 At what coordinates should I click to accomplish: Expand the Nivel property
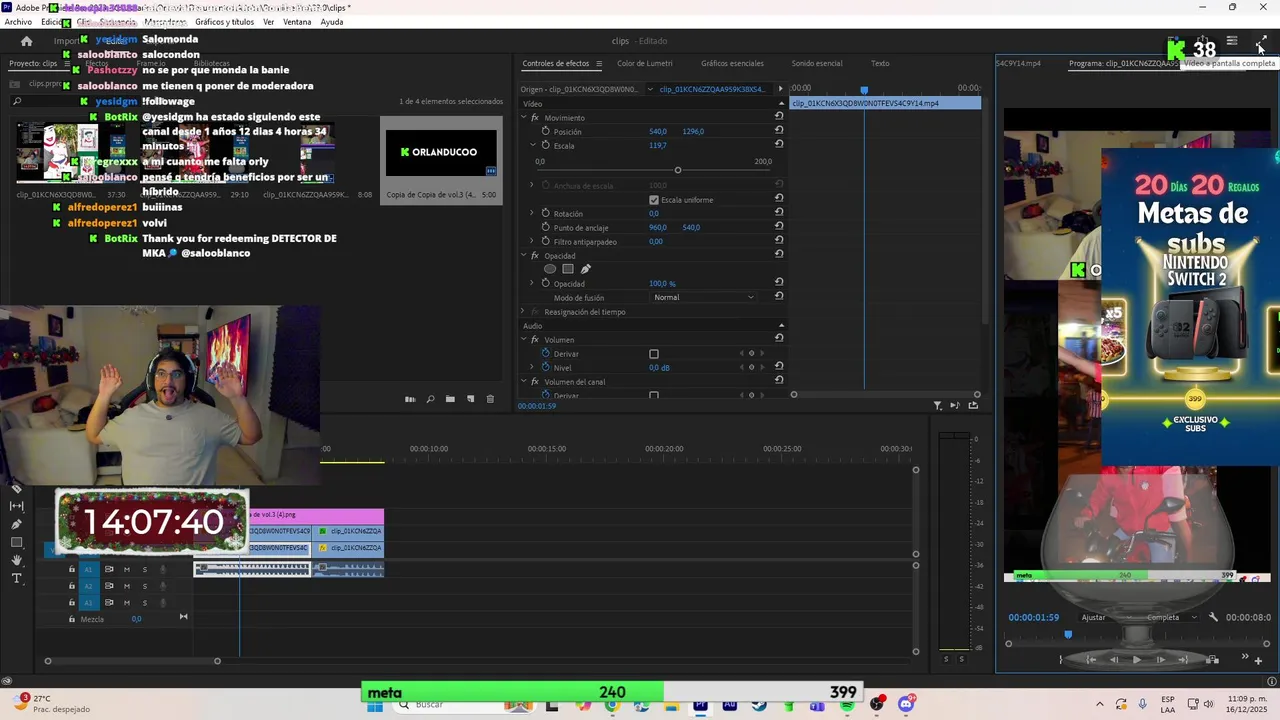click(x=532, y=367)
